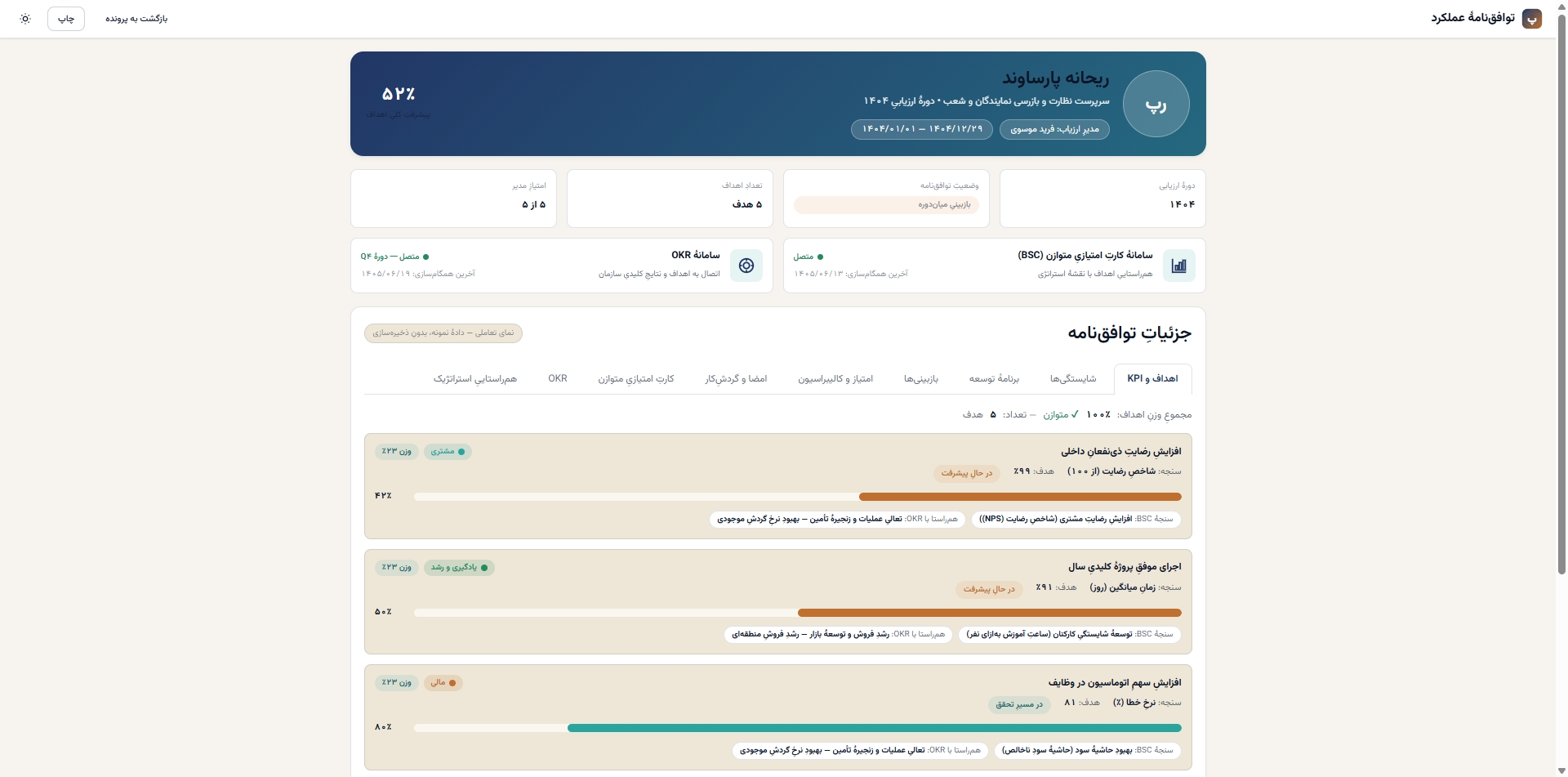Switch to the شایستگی‌ها tab
This screenshot has height=777, width=1568.
click(x=1073, y=379)
